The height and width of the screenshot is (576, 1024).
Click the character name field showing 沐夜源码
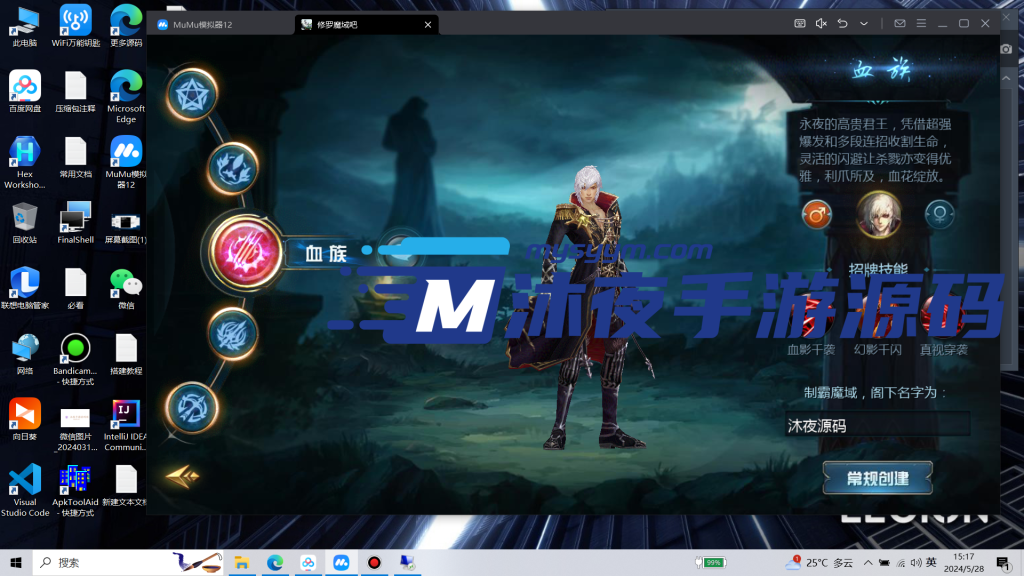point(877,424)
